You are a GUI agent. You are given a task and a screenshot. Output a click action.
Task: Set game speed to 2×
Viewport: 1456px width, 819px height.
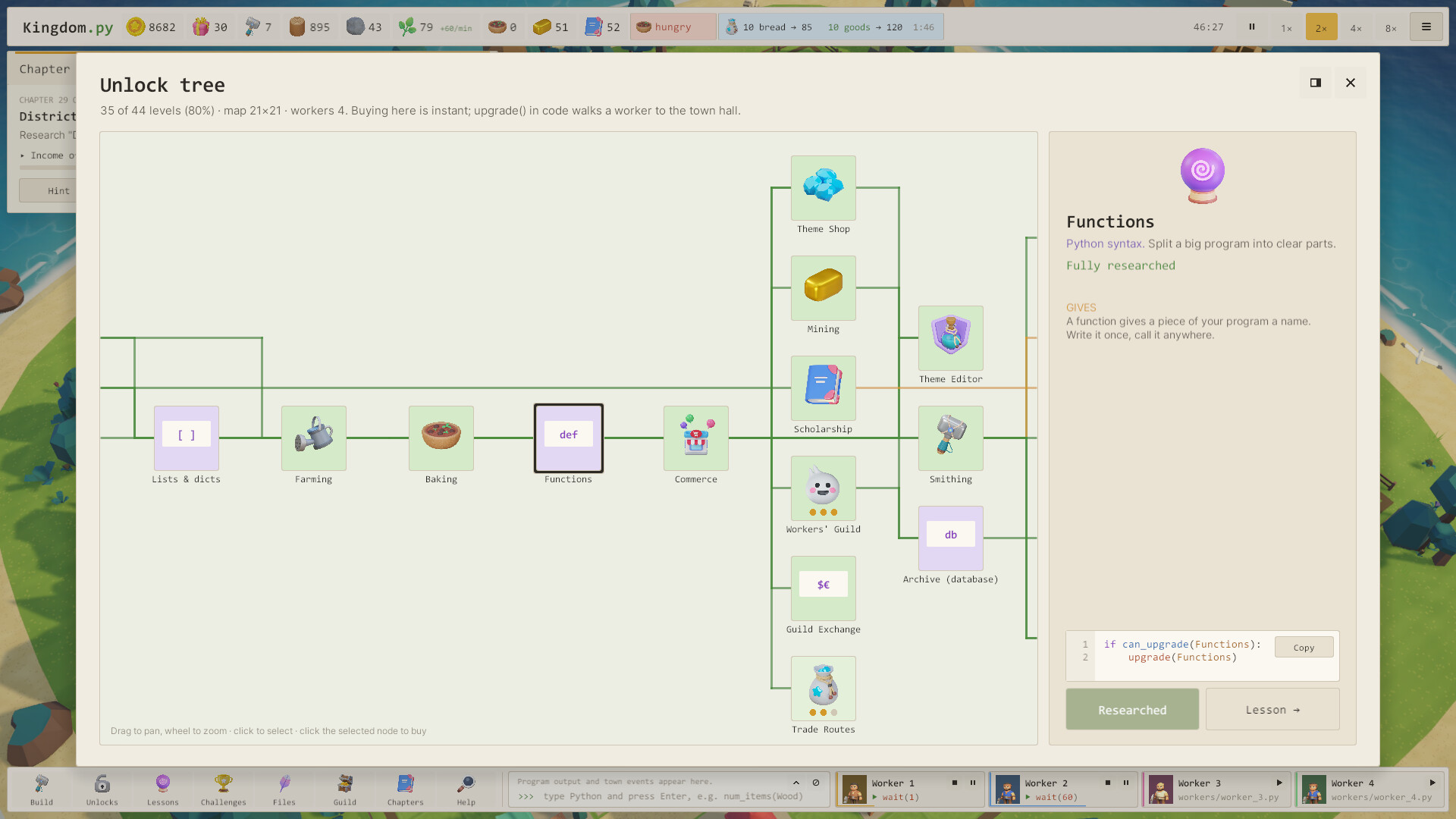1321,27
